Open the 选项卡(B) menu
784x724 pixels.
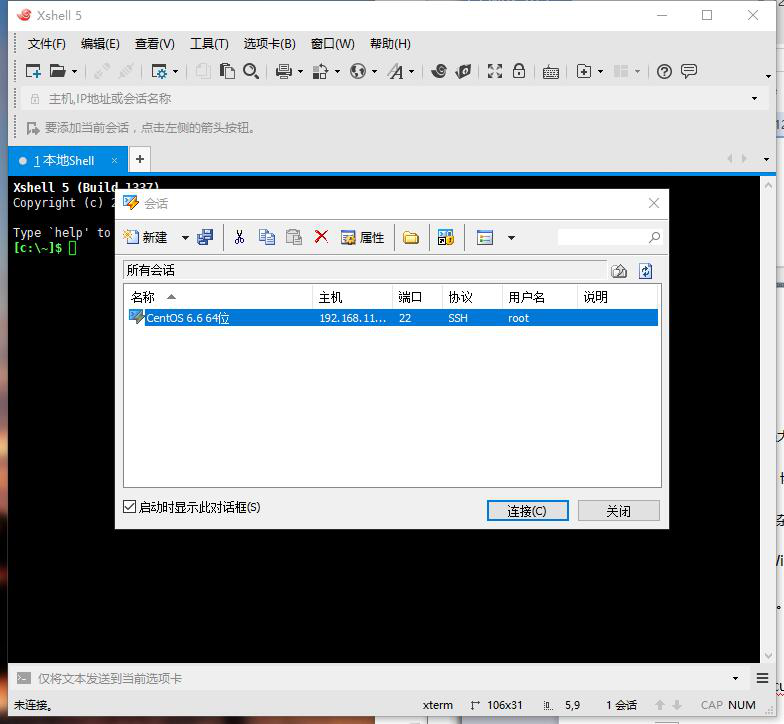270,44
